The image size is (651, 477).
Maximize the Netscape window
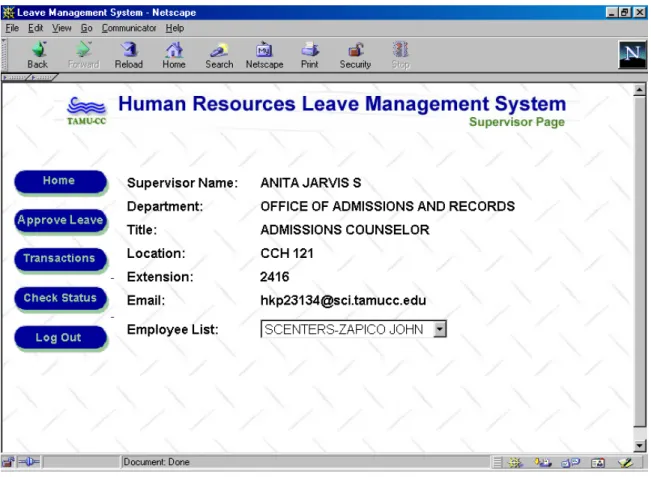(x=624, y=12)
